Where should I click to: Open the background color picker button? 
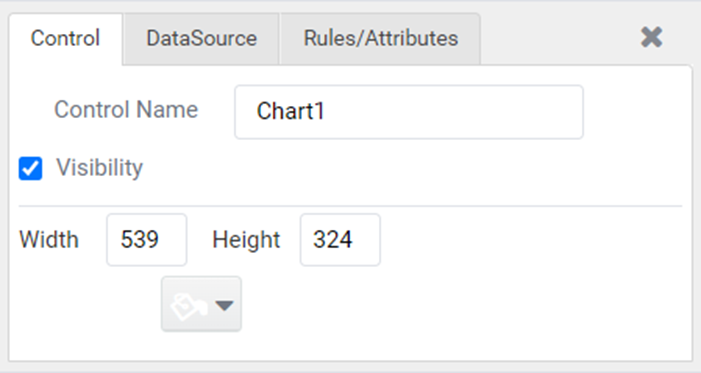201,304
